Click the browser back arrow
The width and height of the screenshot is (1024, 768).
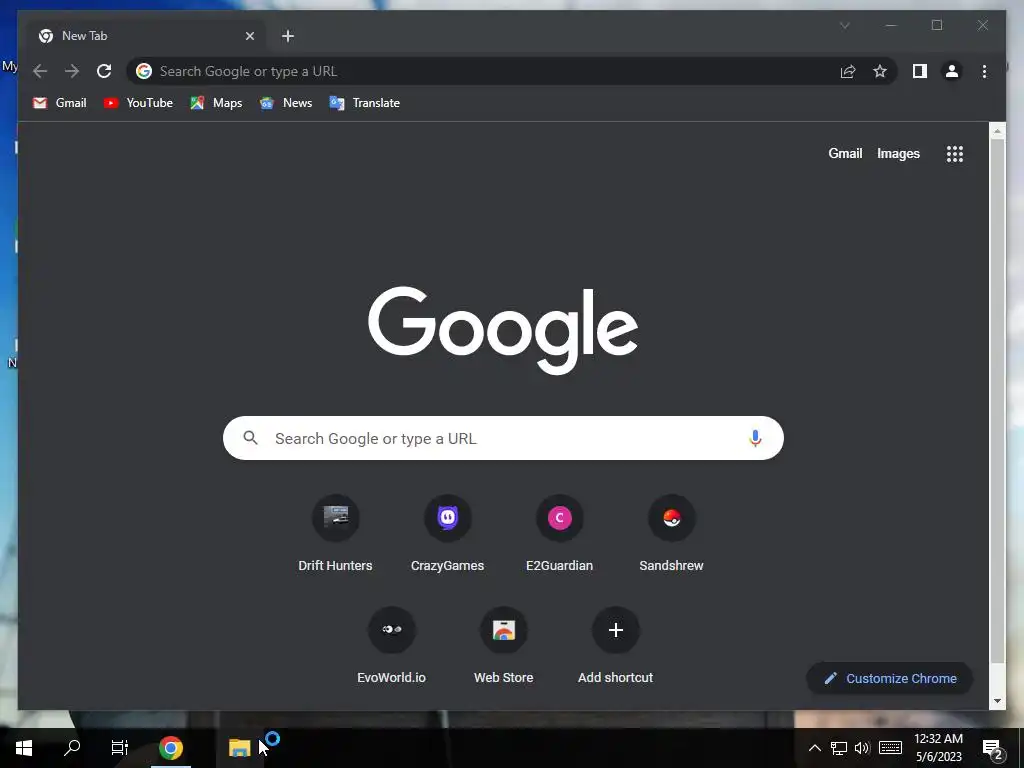coord(40,71)
